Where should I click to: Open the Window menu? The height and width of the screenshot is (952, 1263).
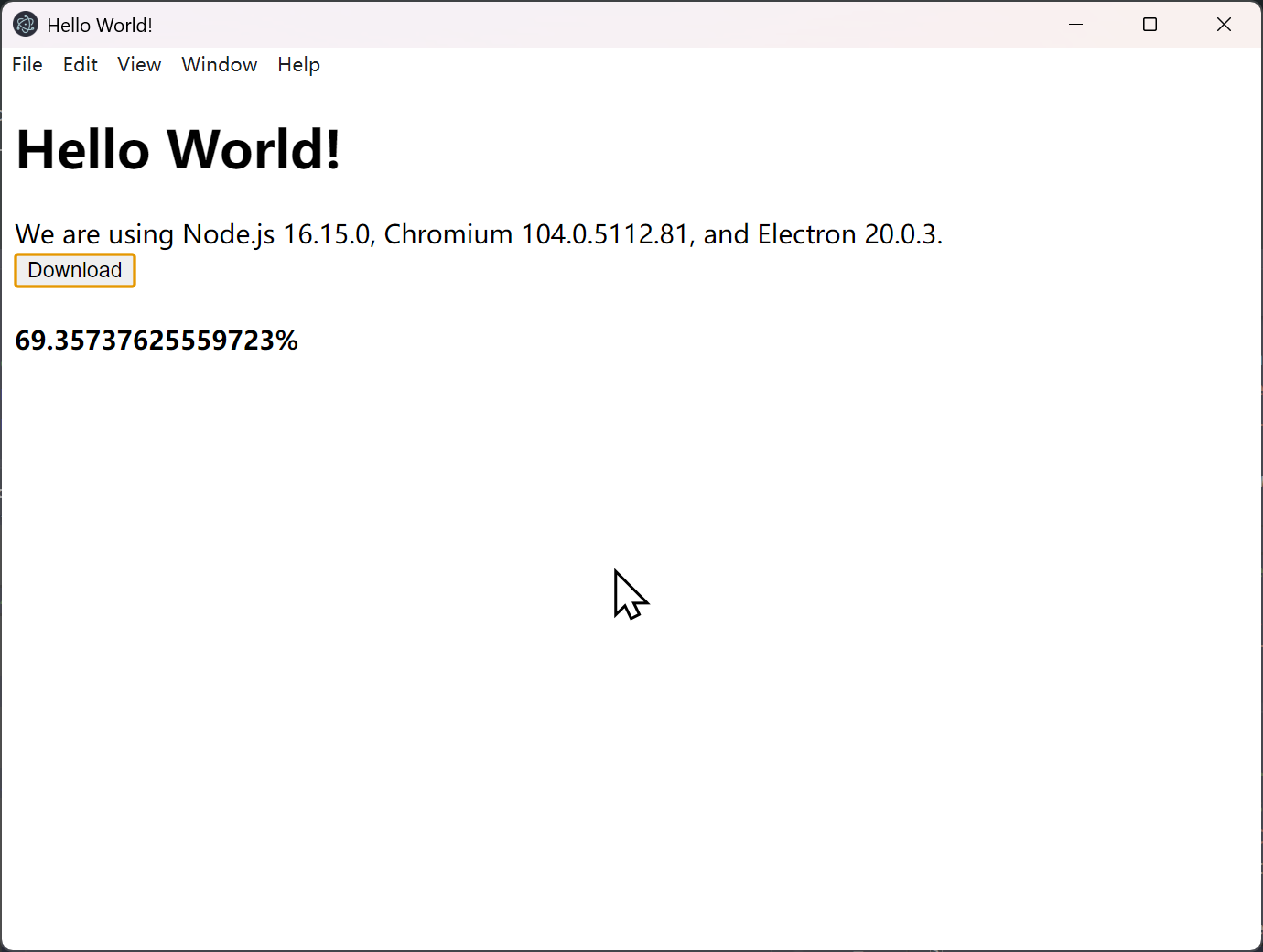220,65
